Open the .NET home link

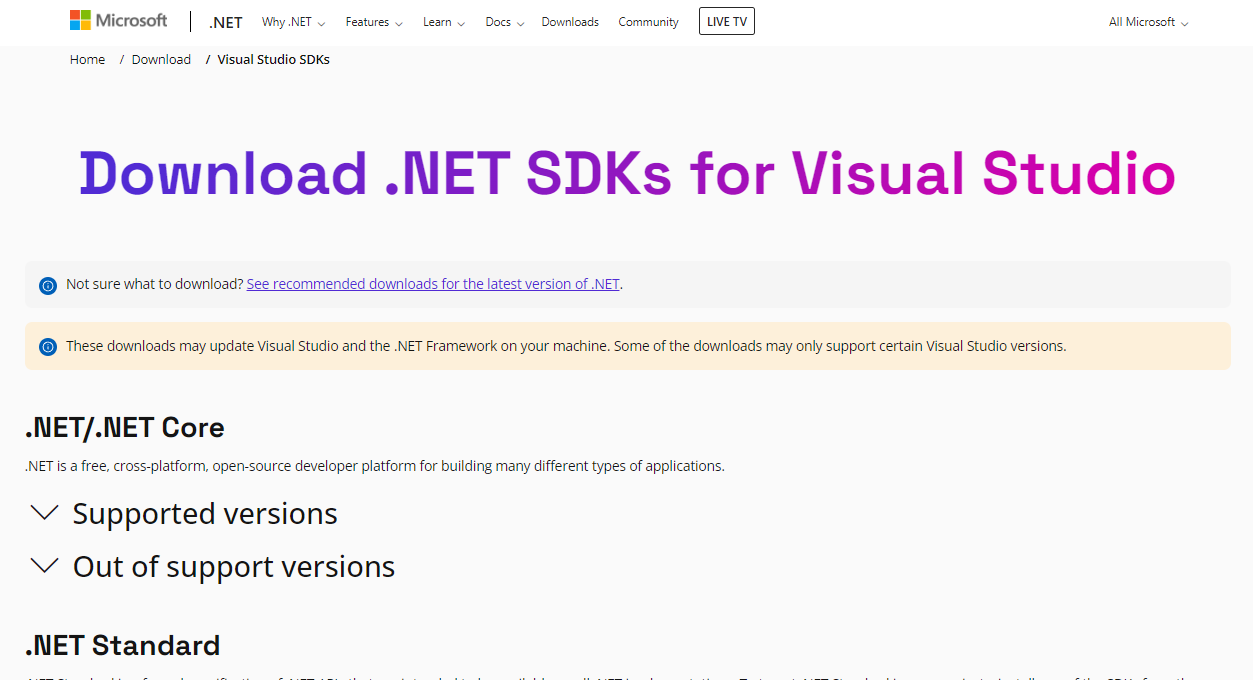pyautogui.click(x=226, y=22)
